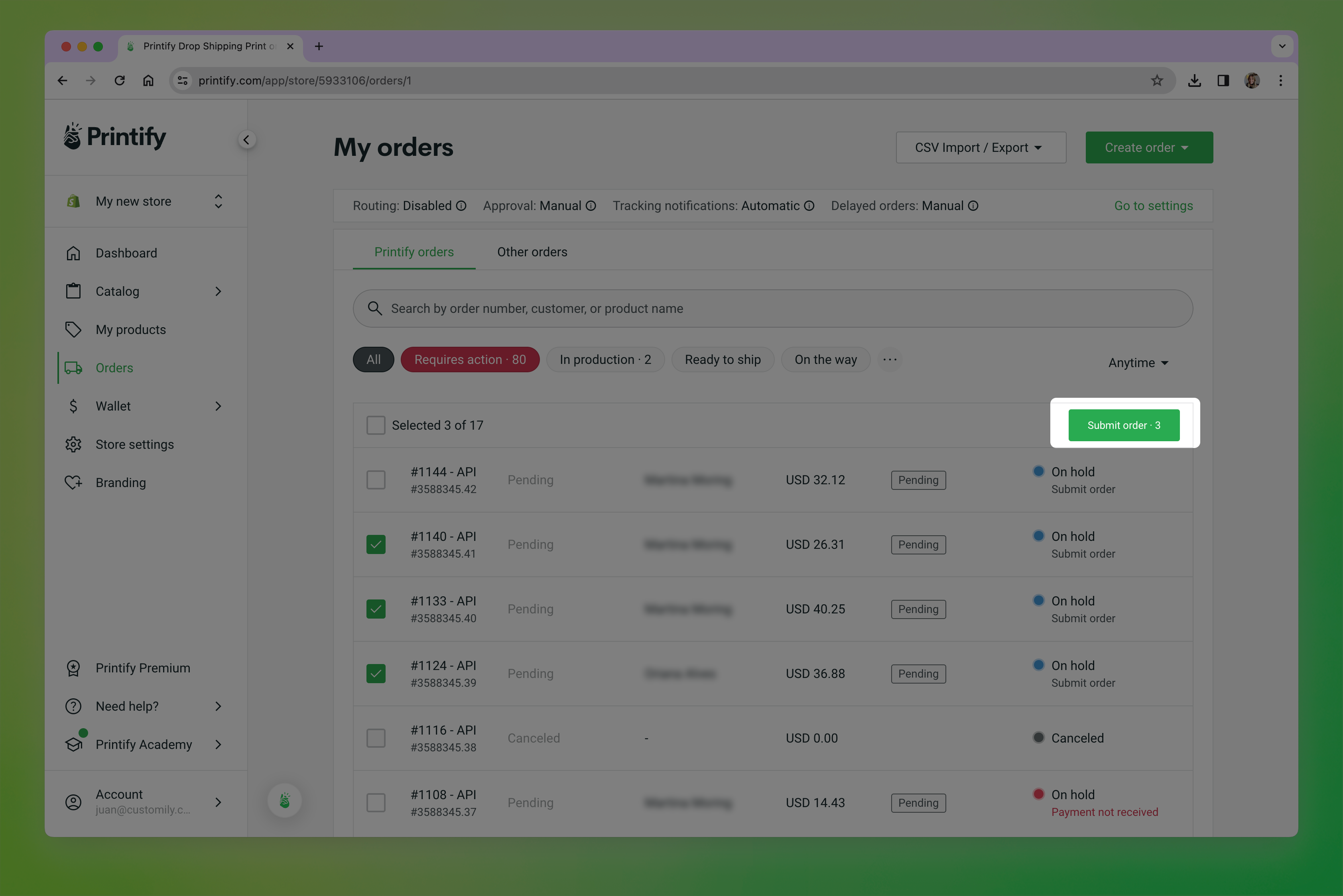
Task: Click Submit order link for #1133
Action: [x=1083, y=618]
